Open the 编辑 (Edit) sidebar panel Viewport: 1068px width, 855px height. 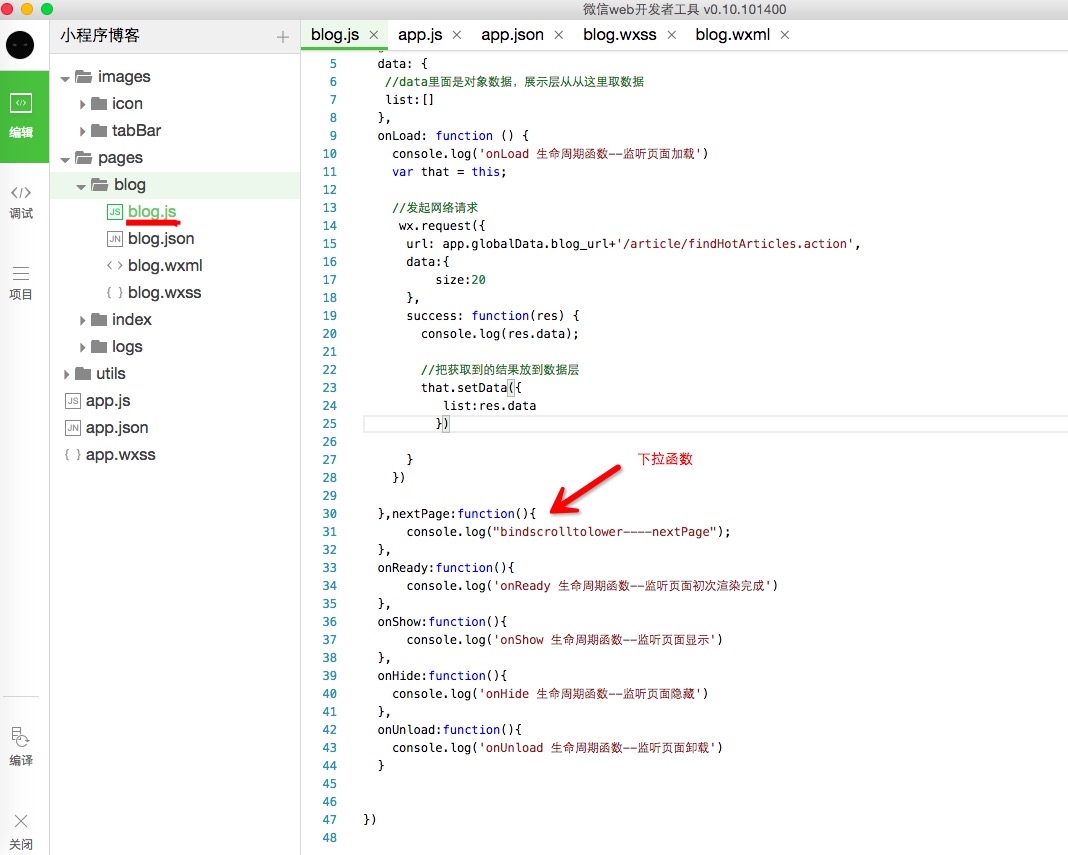tap(22, 115)
